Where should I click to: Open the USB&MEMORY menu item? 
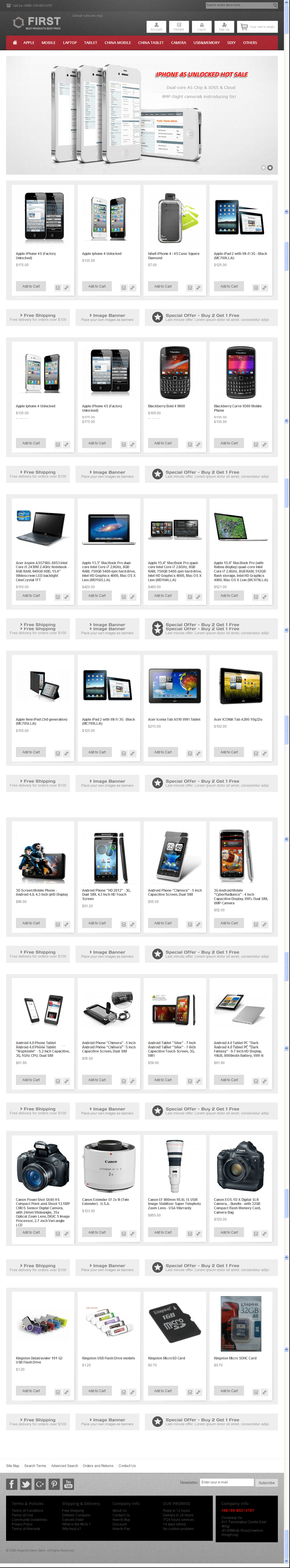pos(207,43)
